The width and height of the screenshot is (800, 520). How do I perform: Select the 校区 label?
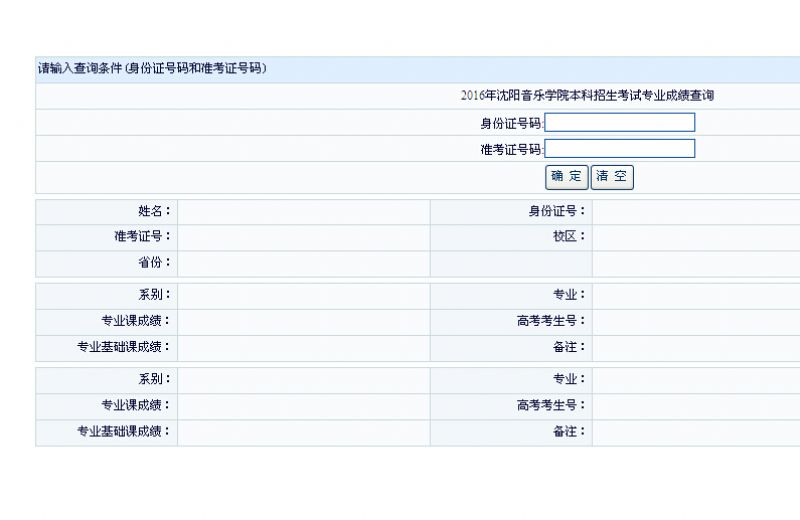[569, 237]
